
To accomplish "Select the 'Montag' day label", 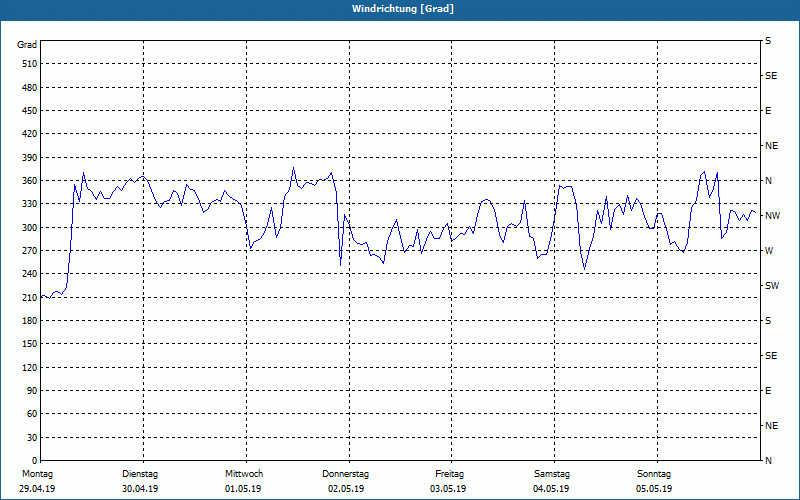I will coord(37,474).
